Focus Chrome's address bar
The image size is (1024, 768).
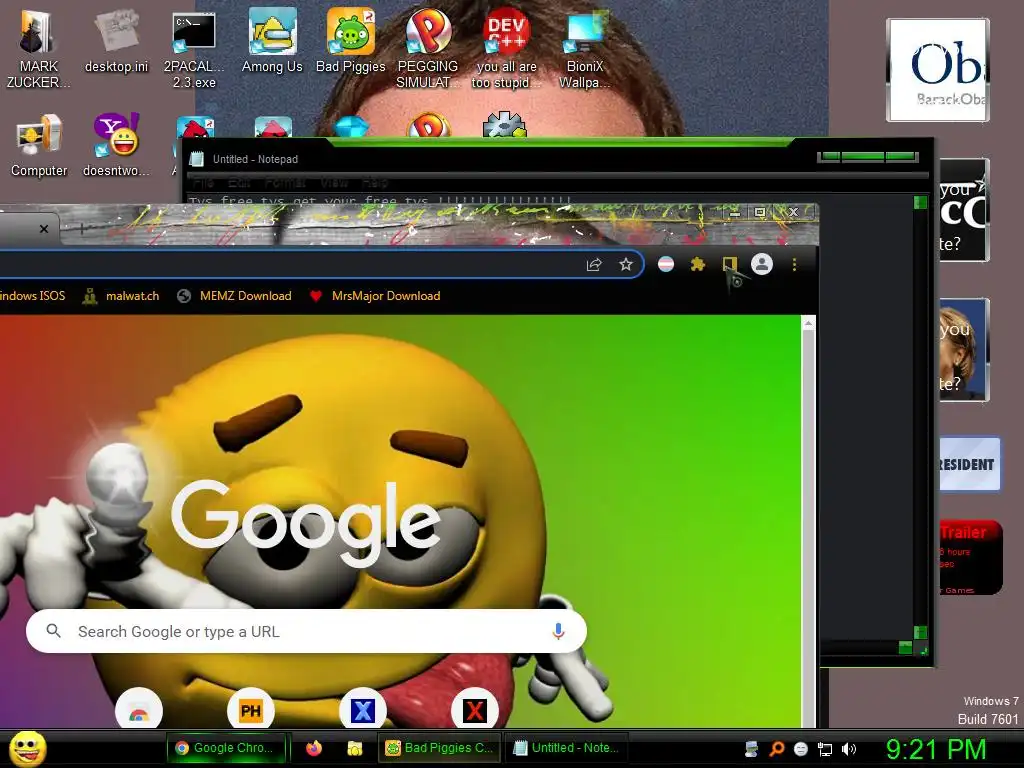pyautogui.click(x=287, y=264)
